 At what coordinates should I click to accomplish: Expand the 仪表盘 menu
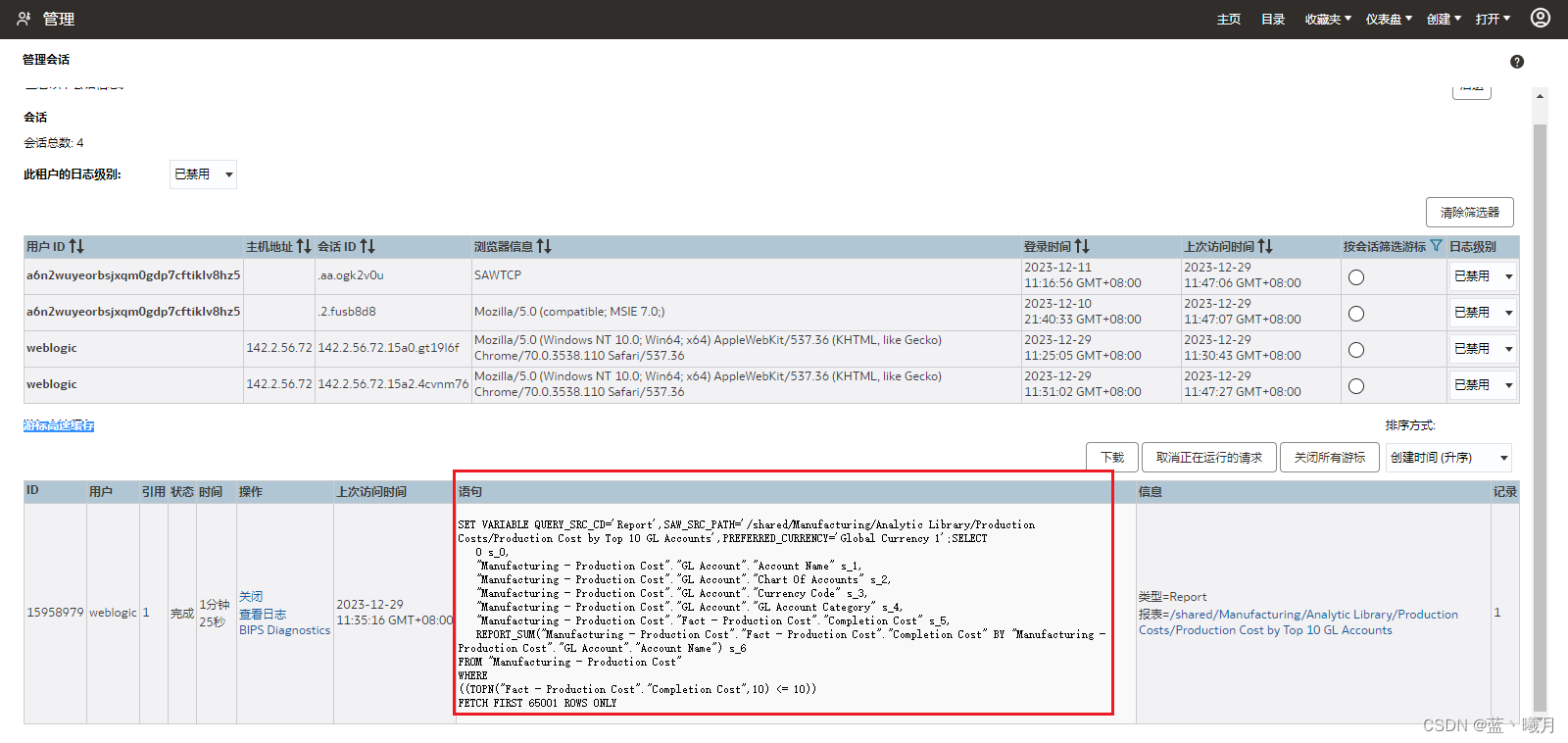click(x=1389, y=19)
